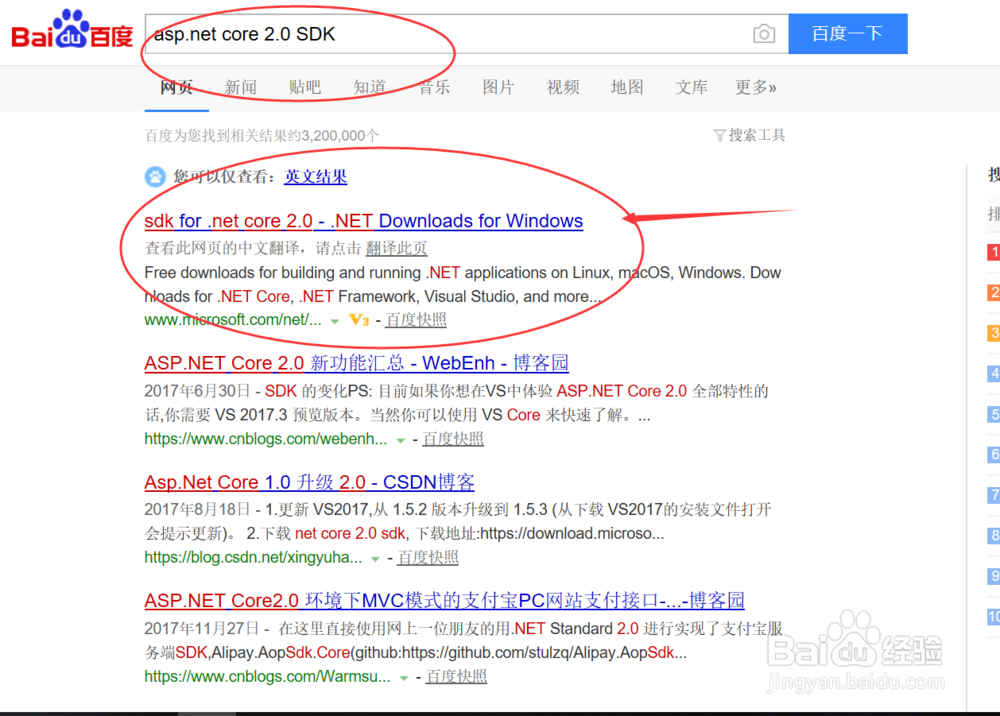Open 百度快照 for cnblogs Warmsu result
Viewport: 1000px width, 716px height.
pos(457,676)
